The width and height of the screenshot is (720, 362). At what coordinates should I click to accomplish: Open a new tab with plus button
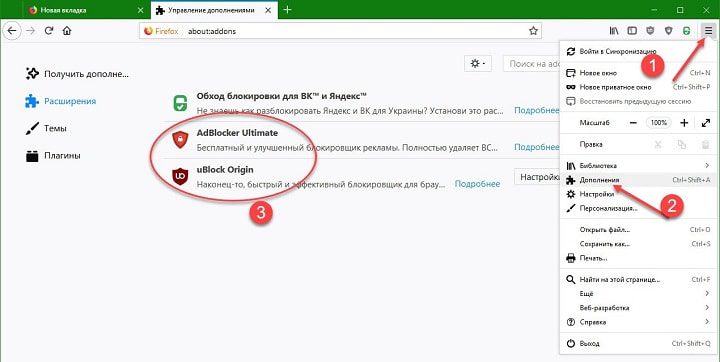287,10
